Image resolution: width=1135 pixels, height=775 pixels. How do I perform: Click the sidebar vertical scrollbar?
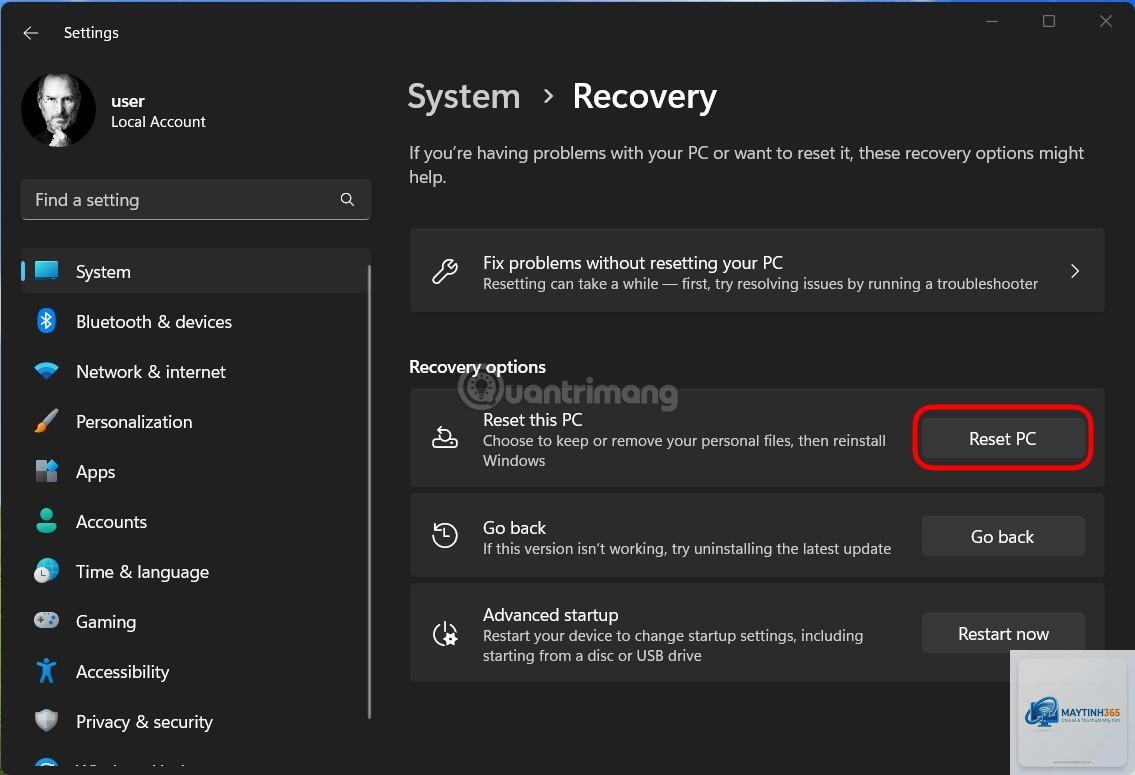369,492
